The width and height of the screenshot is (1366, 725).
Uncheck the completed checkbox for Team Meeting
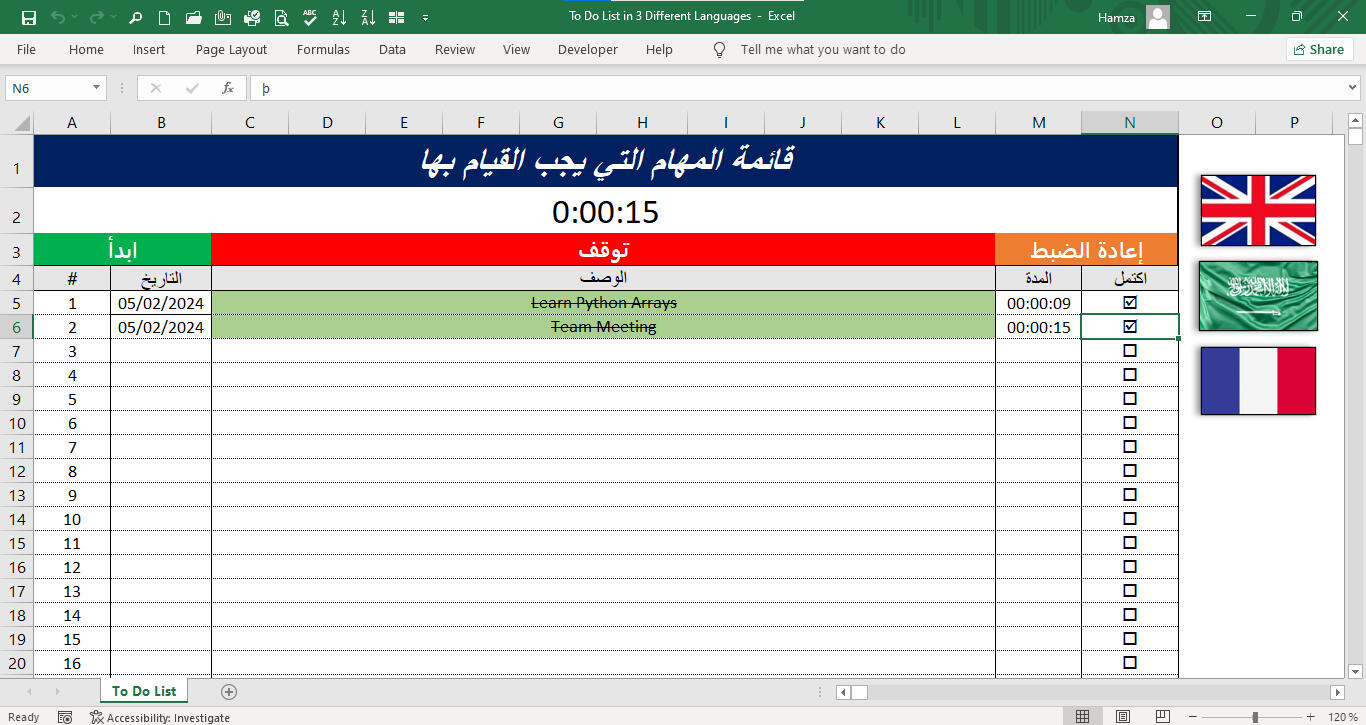point(1130,326)
